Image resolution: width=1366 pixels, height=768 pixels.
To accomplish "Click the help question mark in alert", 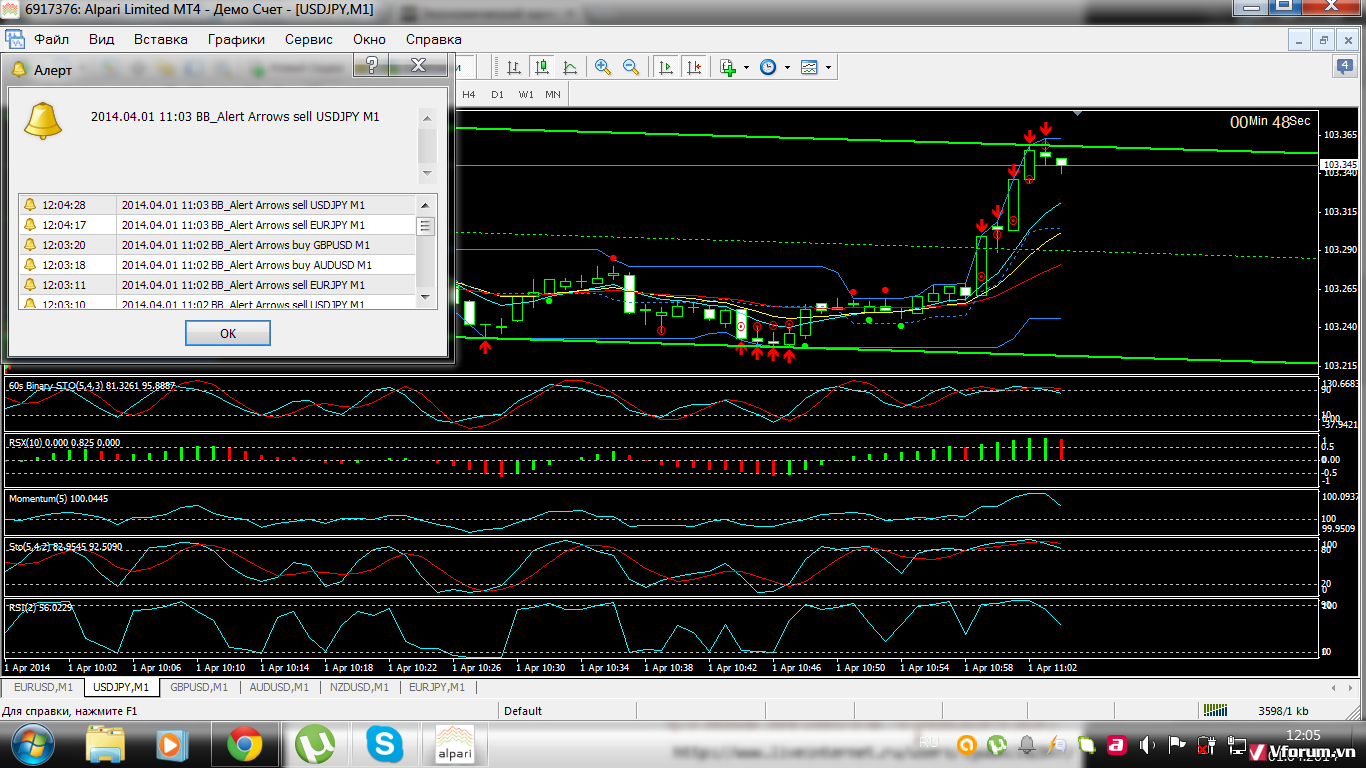I will pos(371,66).
